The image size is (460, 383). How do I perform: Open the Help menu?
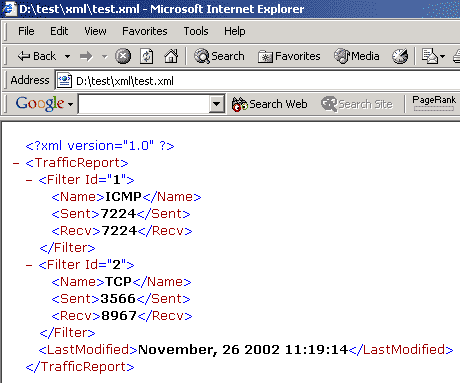coord(235,31)
